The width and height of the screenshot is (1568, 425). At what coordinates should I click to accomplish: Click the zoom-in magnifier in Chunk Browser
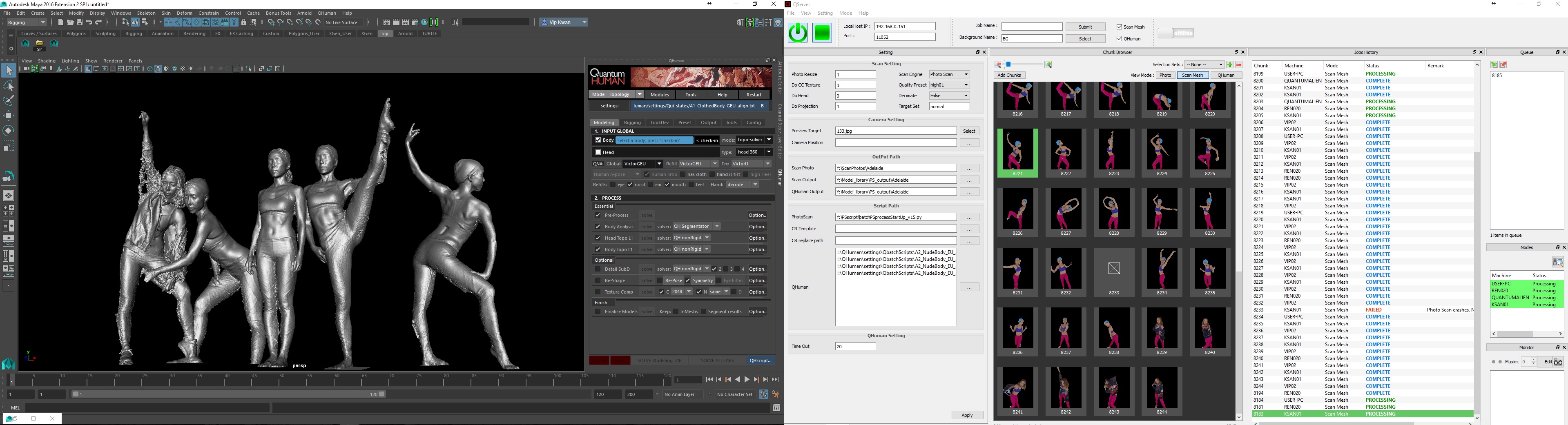click(1048, 65)
